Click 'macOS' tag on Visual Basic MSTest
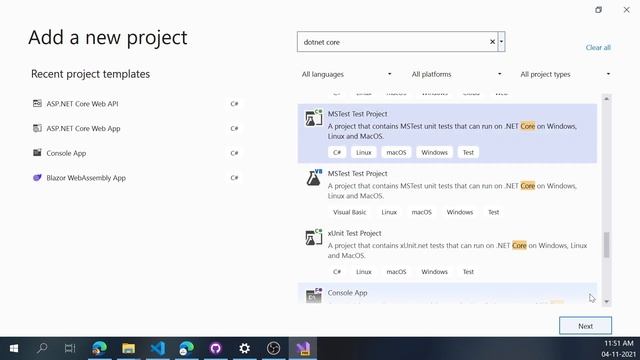The height and width of the screenshot is (360, 640). 421,212
